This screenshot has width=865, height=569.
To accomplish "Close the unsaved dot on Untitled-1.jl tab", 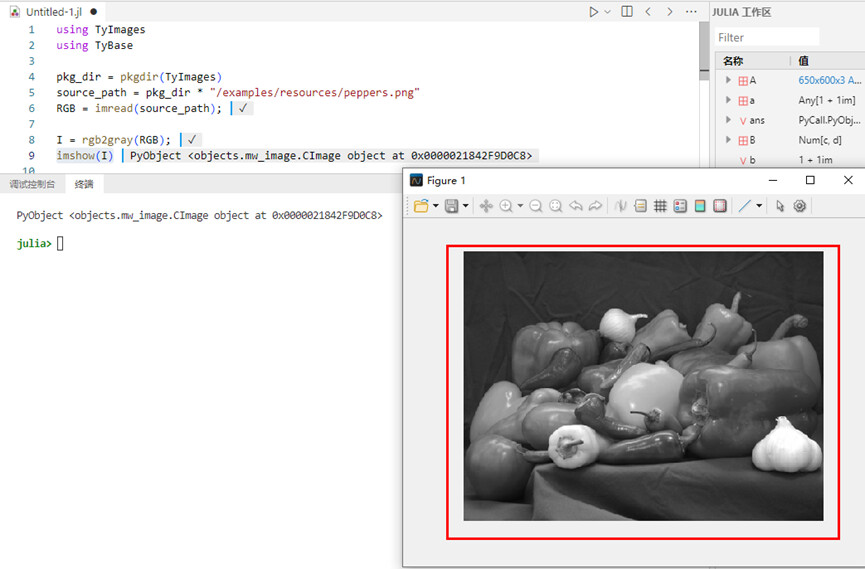I will click(x=93, y=12).
